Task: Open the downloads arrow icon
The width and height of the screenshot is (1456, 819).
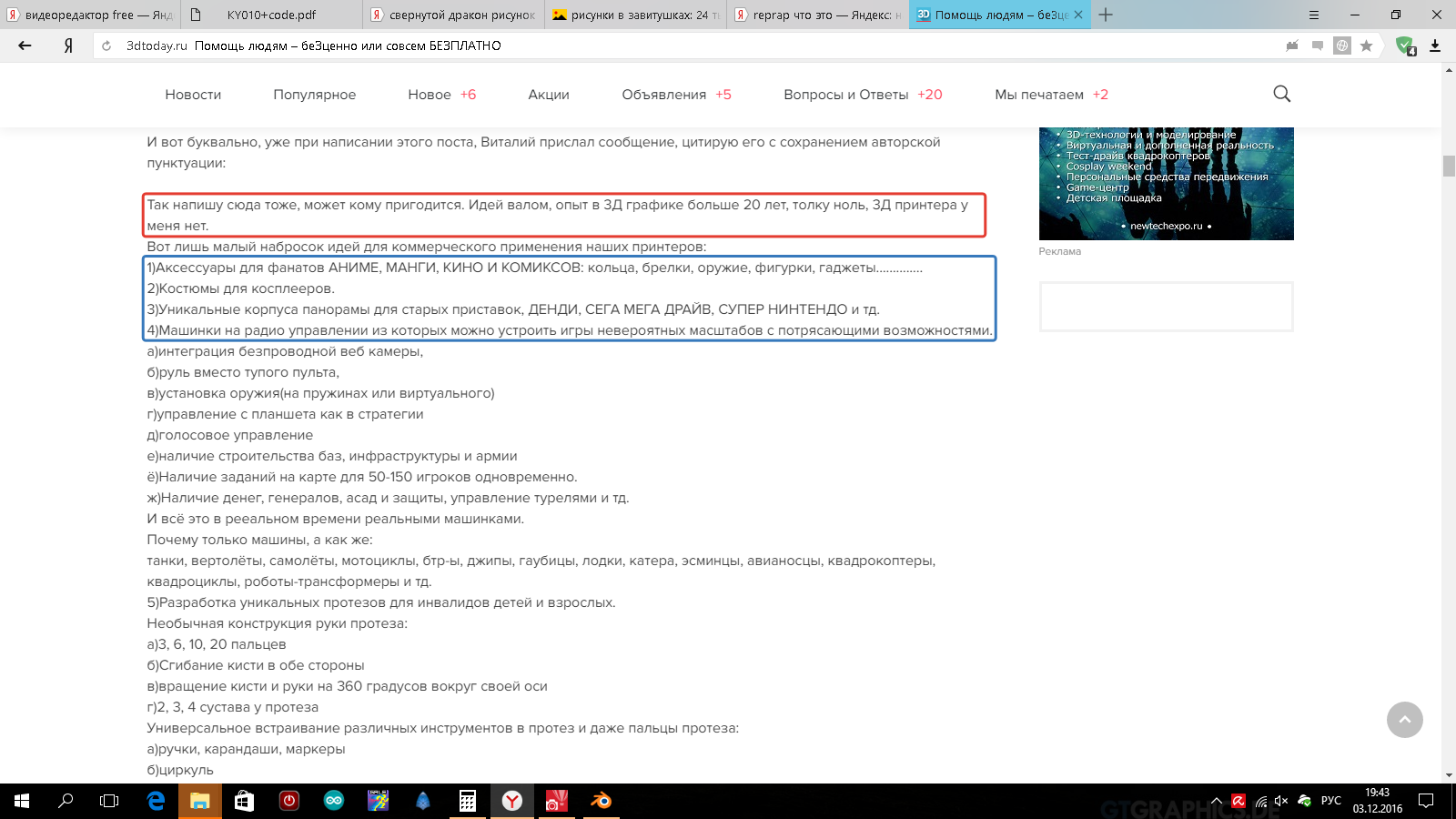Action: coord(1435,45)
